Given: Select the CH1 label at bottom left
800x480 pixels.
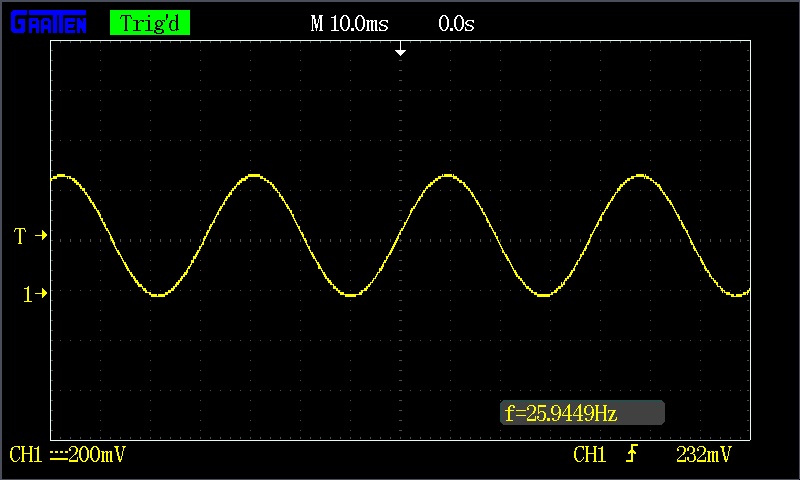Looking at the screenshot, I should coord(25,455).
